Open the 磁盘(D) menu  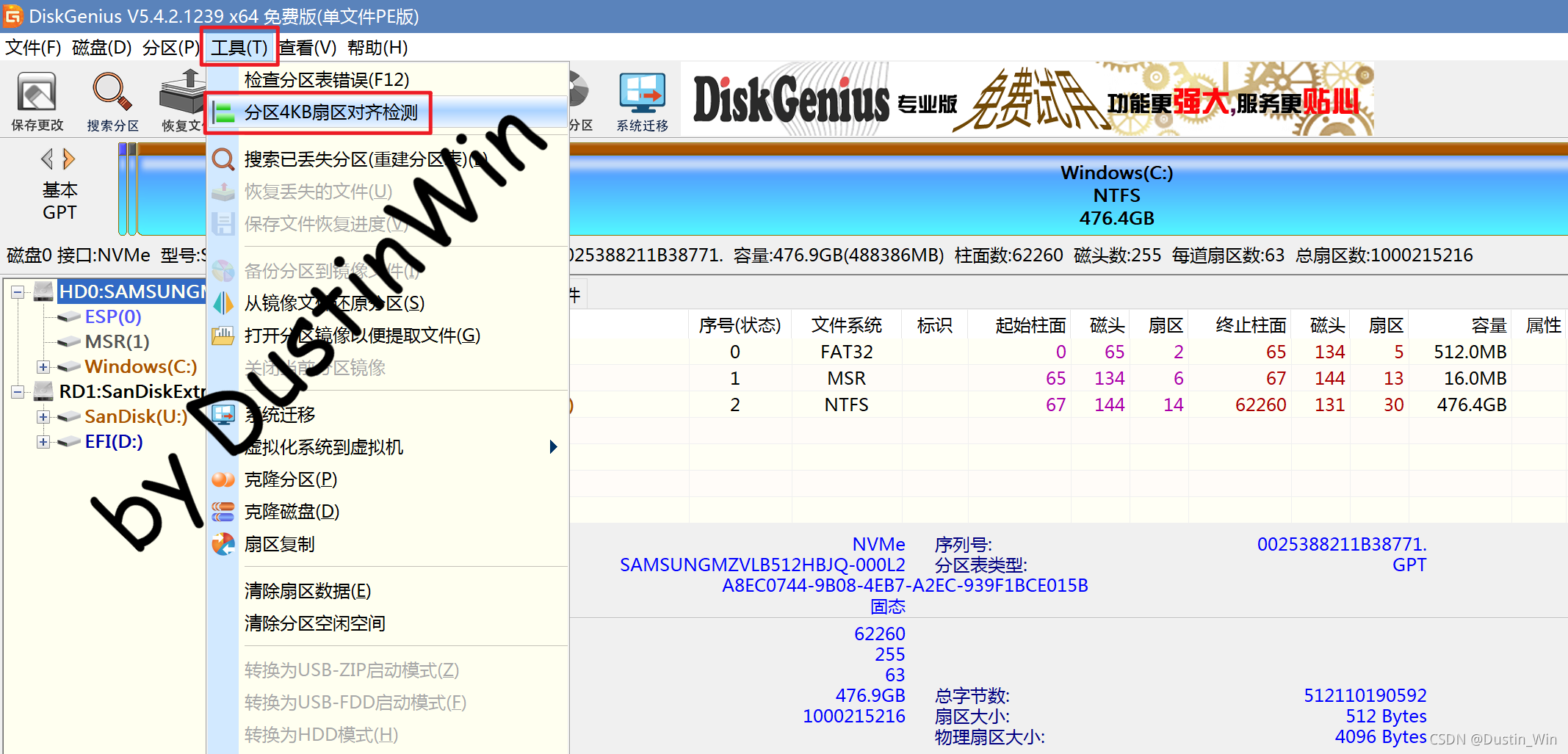(x=102, y=48)
